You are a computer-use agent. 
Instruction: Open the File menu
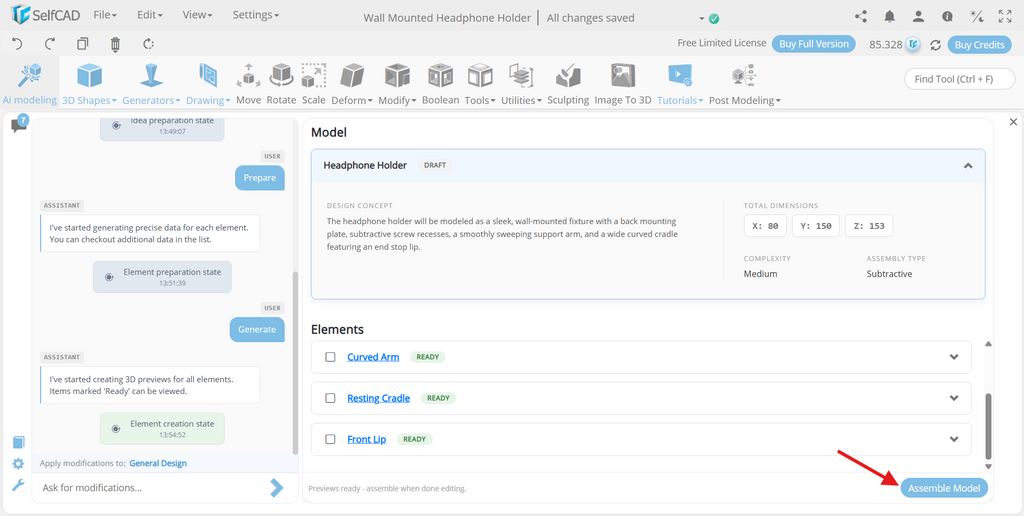pos(105,14)
